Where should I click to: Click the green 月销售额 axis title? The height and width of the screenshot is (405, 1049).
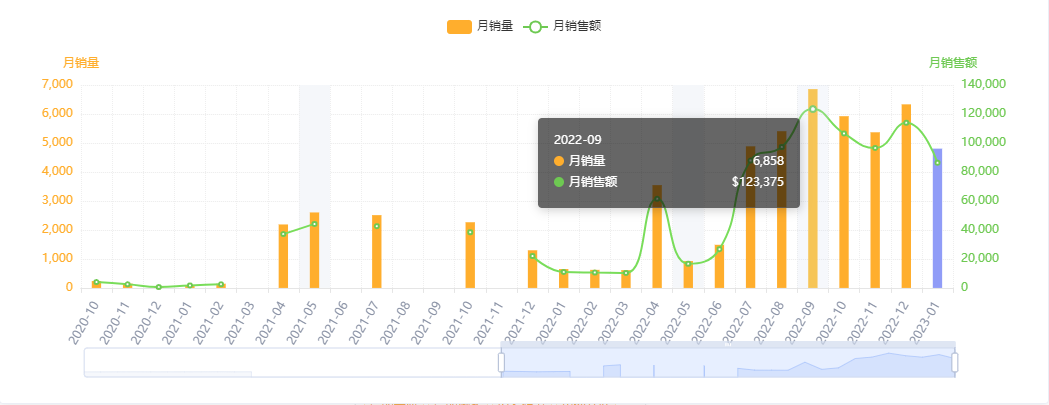coord(953,63)
